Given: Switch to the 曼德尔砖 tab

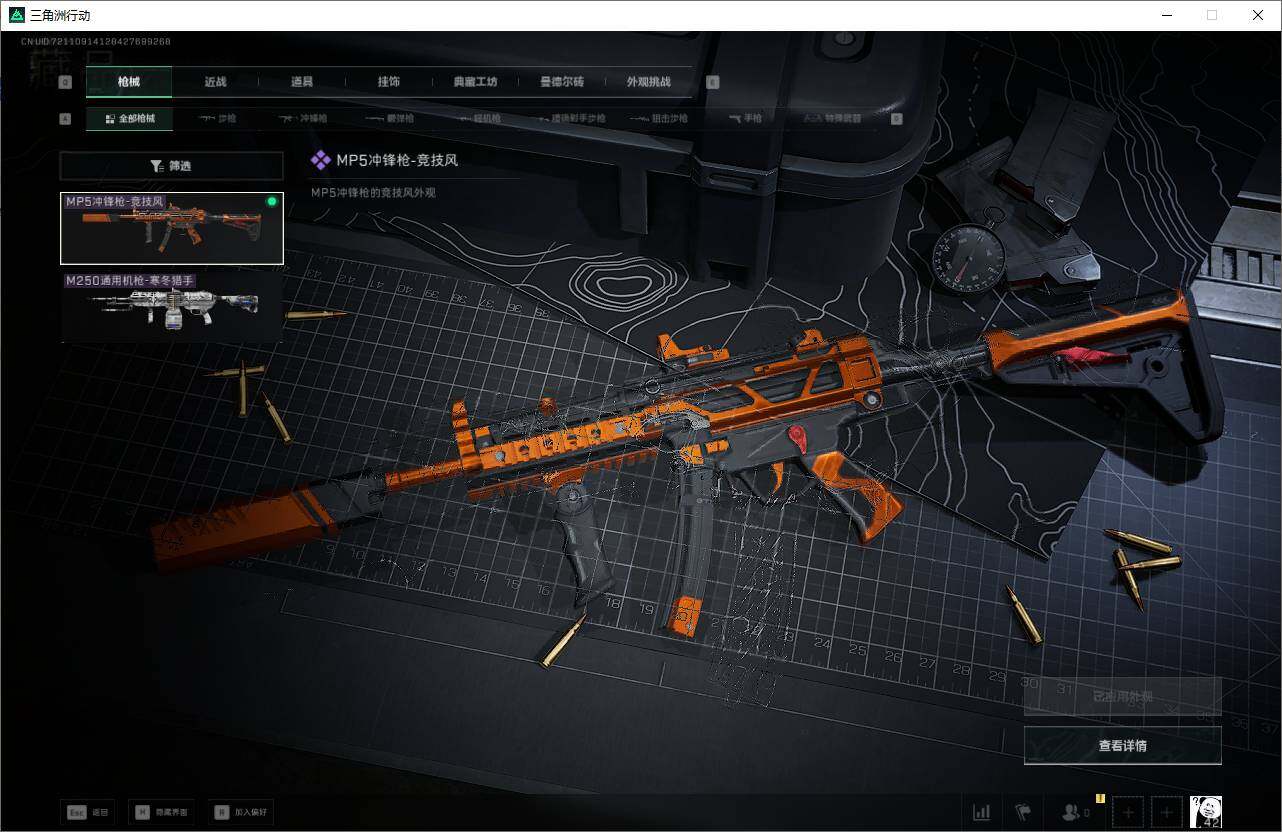Looking at the screenshot, I should point(562,82).
